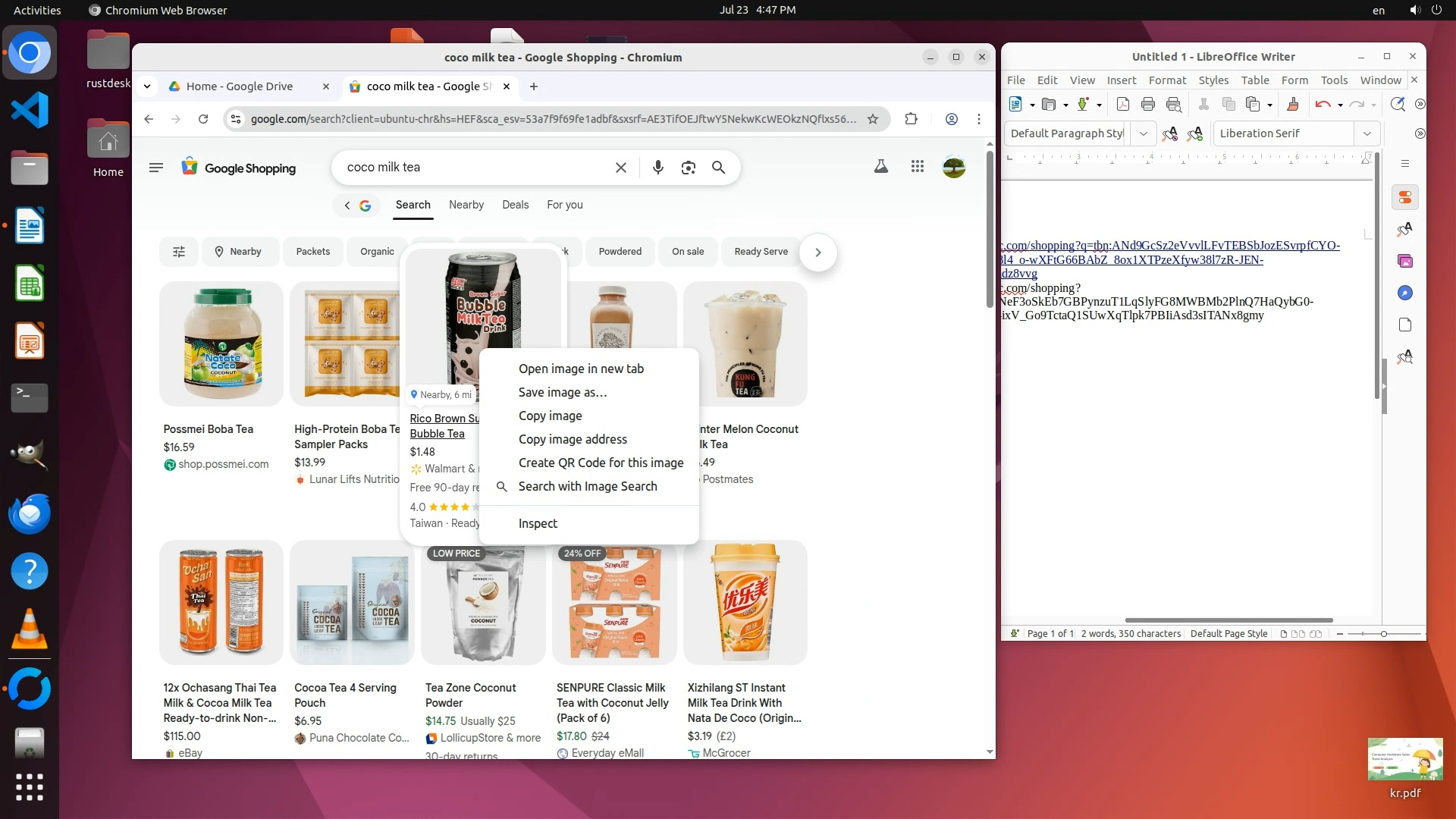Expand the Default Paragraph Style dropdown
The width and height of the screenshot is (1456, 819).
tap(1143, 133)
